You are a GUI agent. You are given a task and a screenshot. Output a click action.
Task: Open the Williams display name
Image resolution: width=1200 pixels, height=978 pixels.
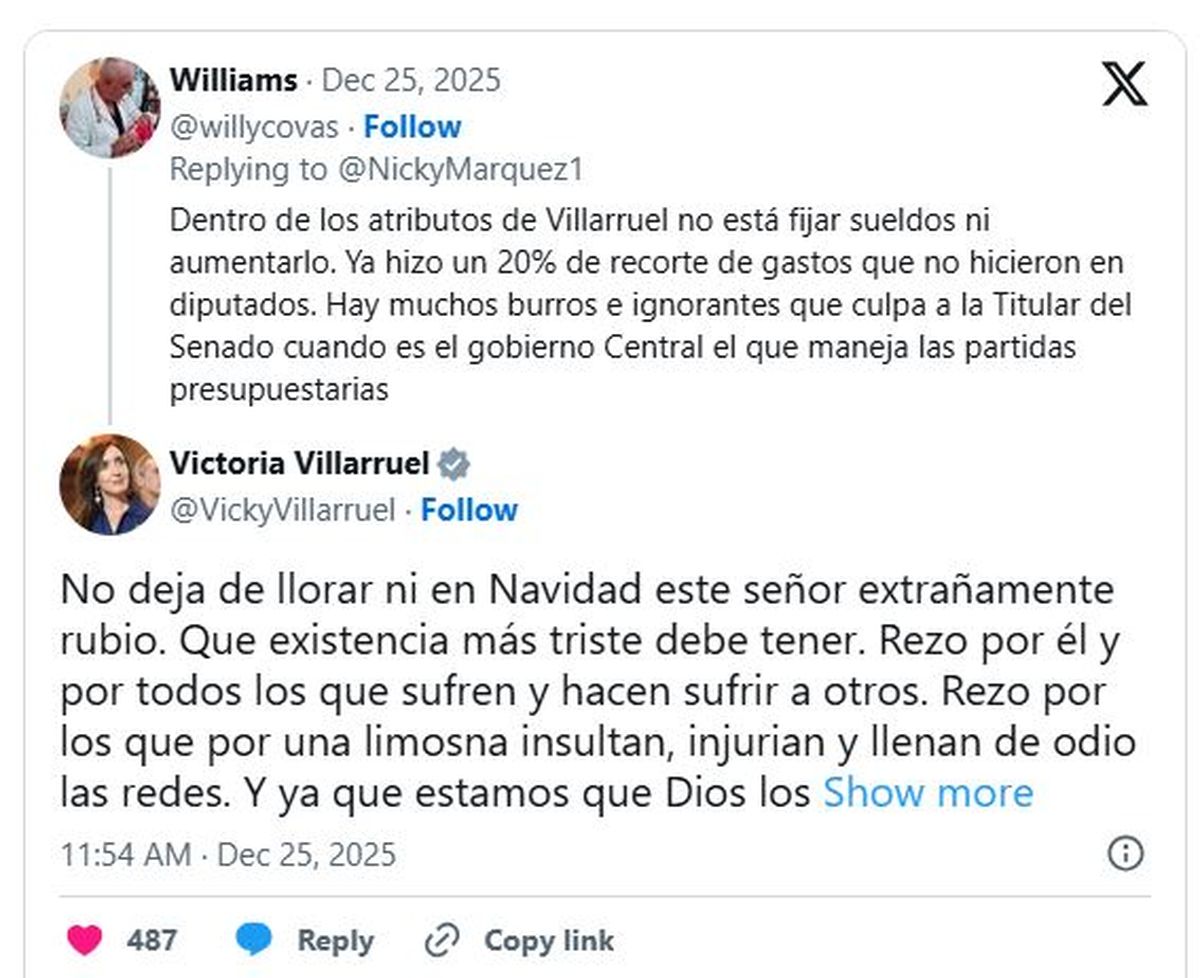(x=234, y=80)
